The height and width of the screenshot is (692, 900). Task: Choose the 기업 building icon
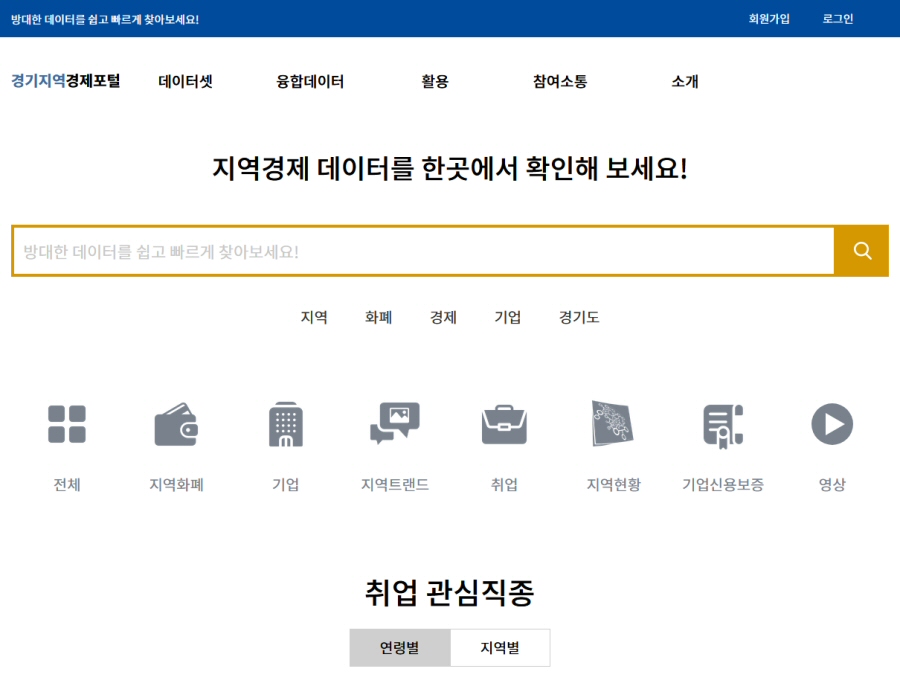285,424
